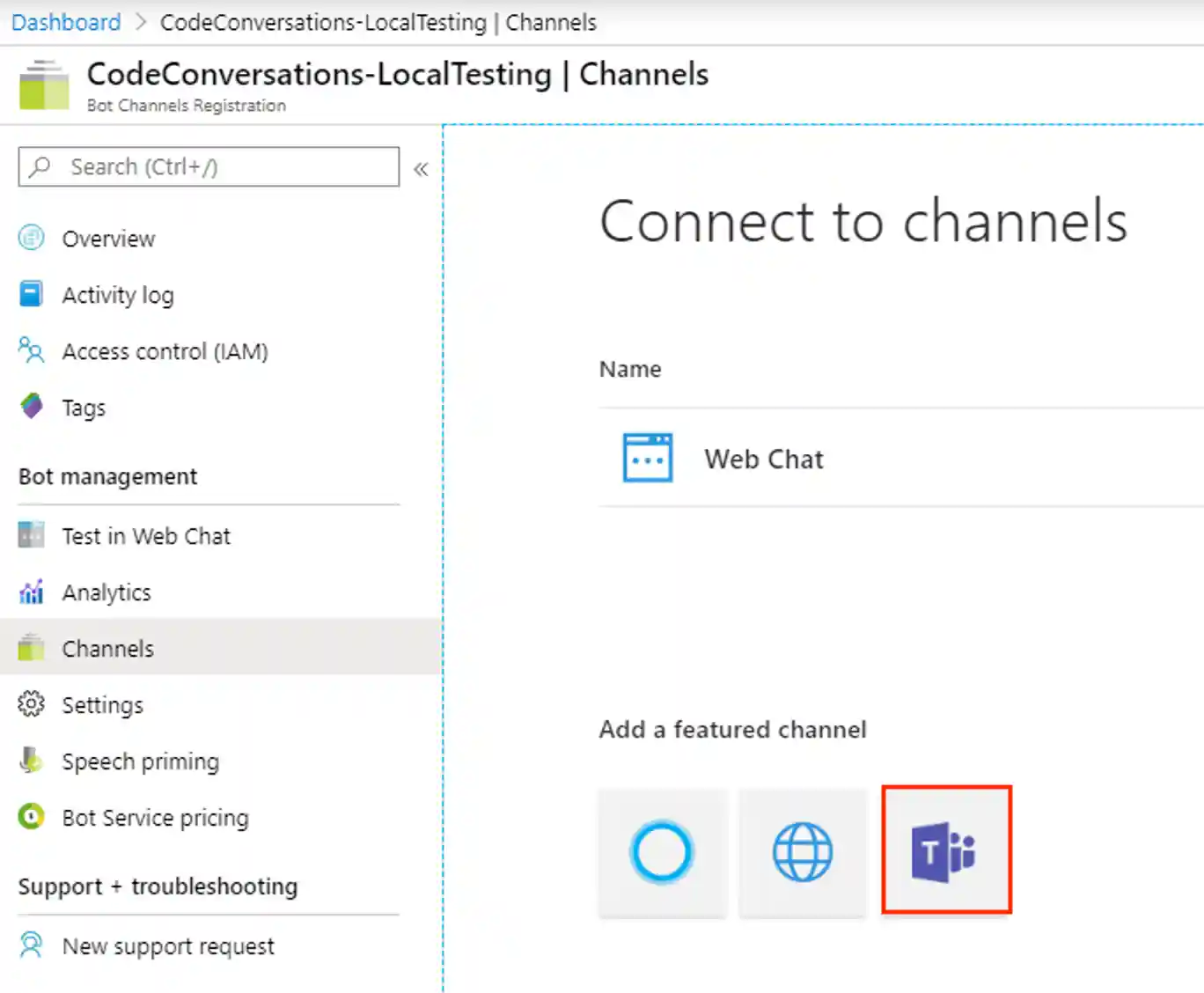Focus the Search (Ctrl+/) input field
Image resolution: width=1204 pixels, height=993 pixels.
[220, 167]
